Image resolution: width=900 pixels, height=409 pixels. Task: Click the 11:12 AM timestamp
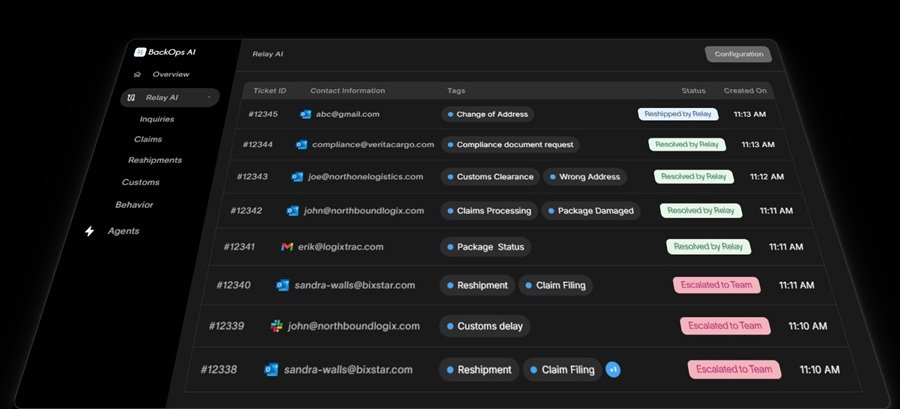pyautogui.click(x=767, y=177)
